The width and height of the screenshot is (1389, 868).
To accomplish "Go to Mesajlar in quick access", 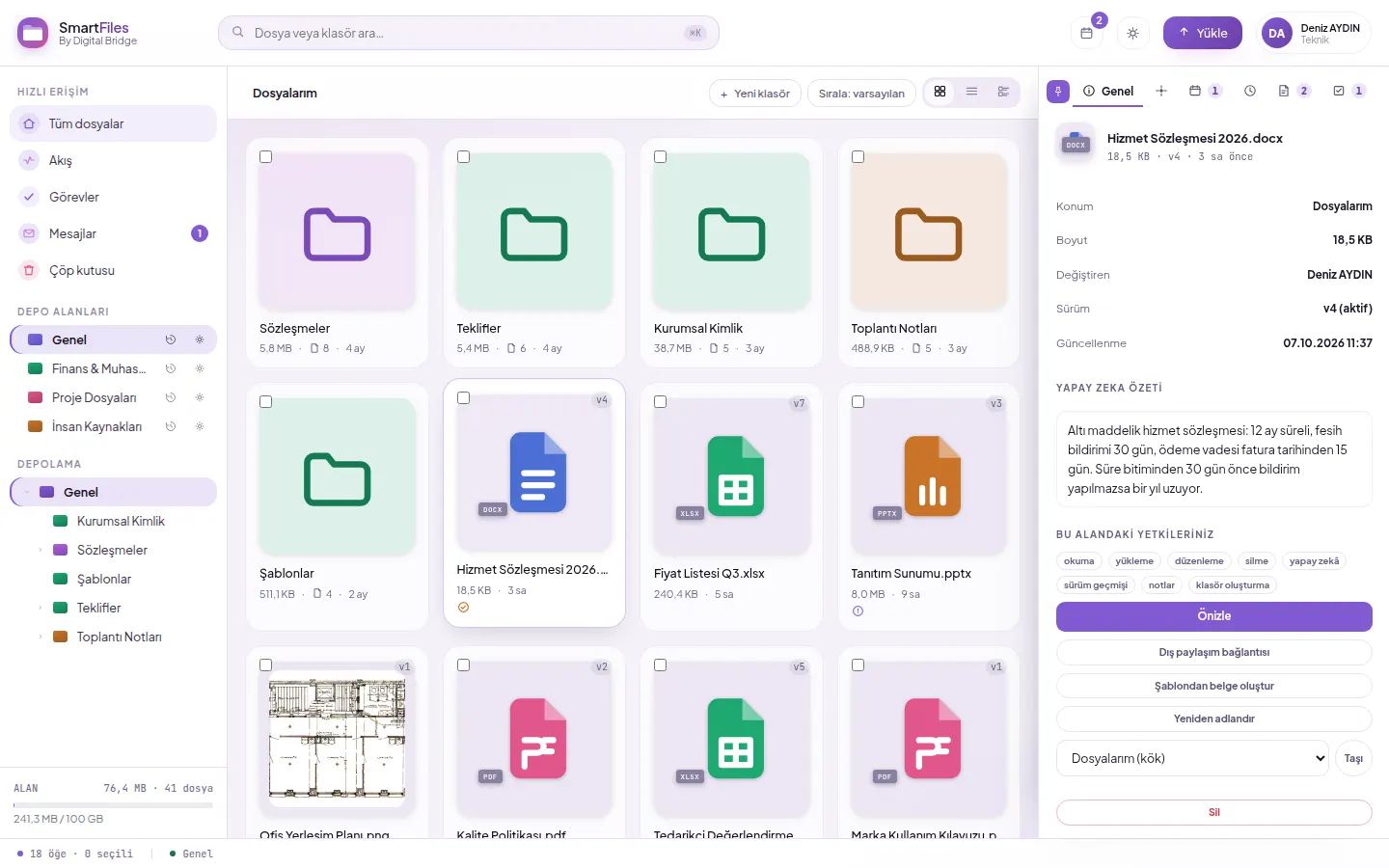I will tap(113, 233).
